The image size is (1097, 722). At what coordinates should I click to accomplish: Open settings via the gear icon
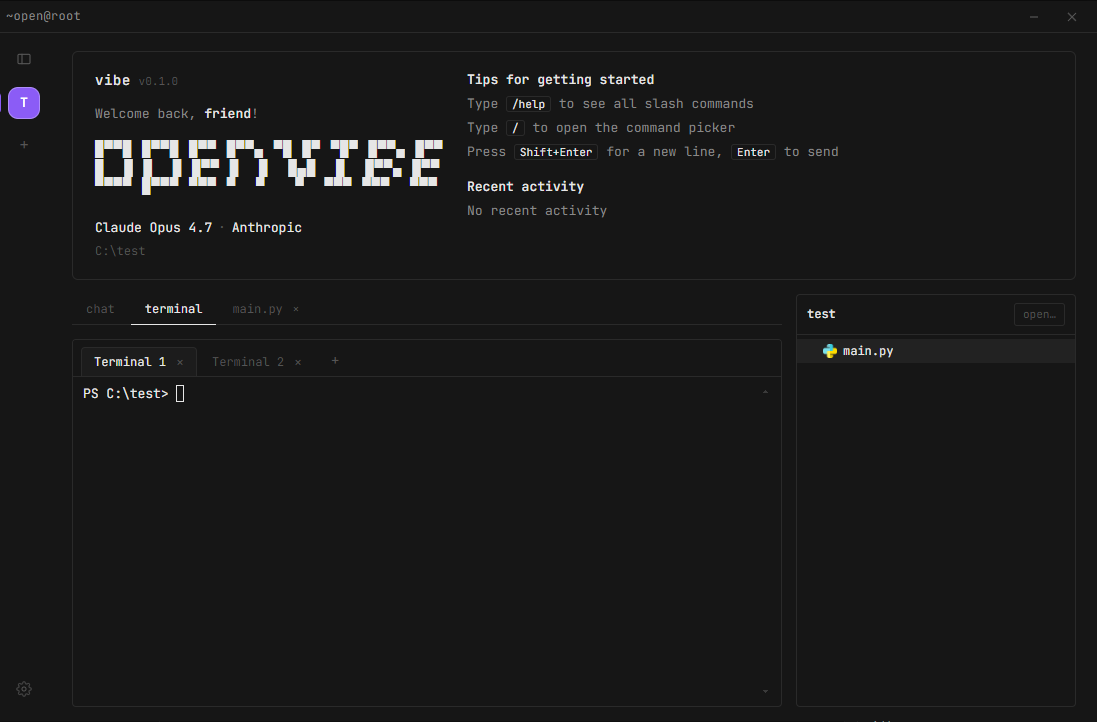pyautogui.click(x=24, y=689)
